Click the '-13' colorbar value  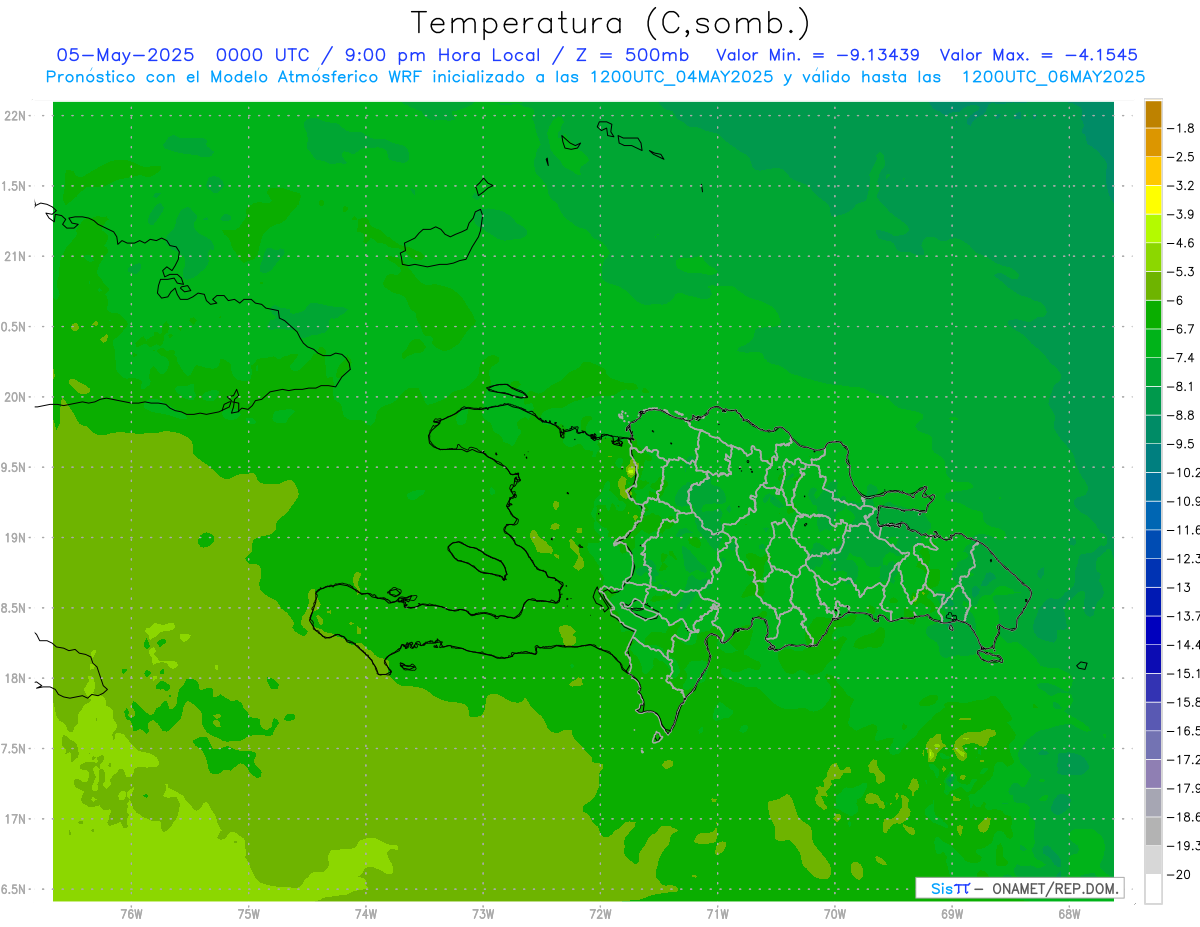click(x=1181, y=587)
